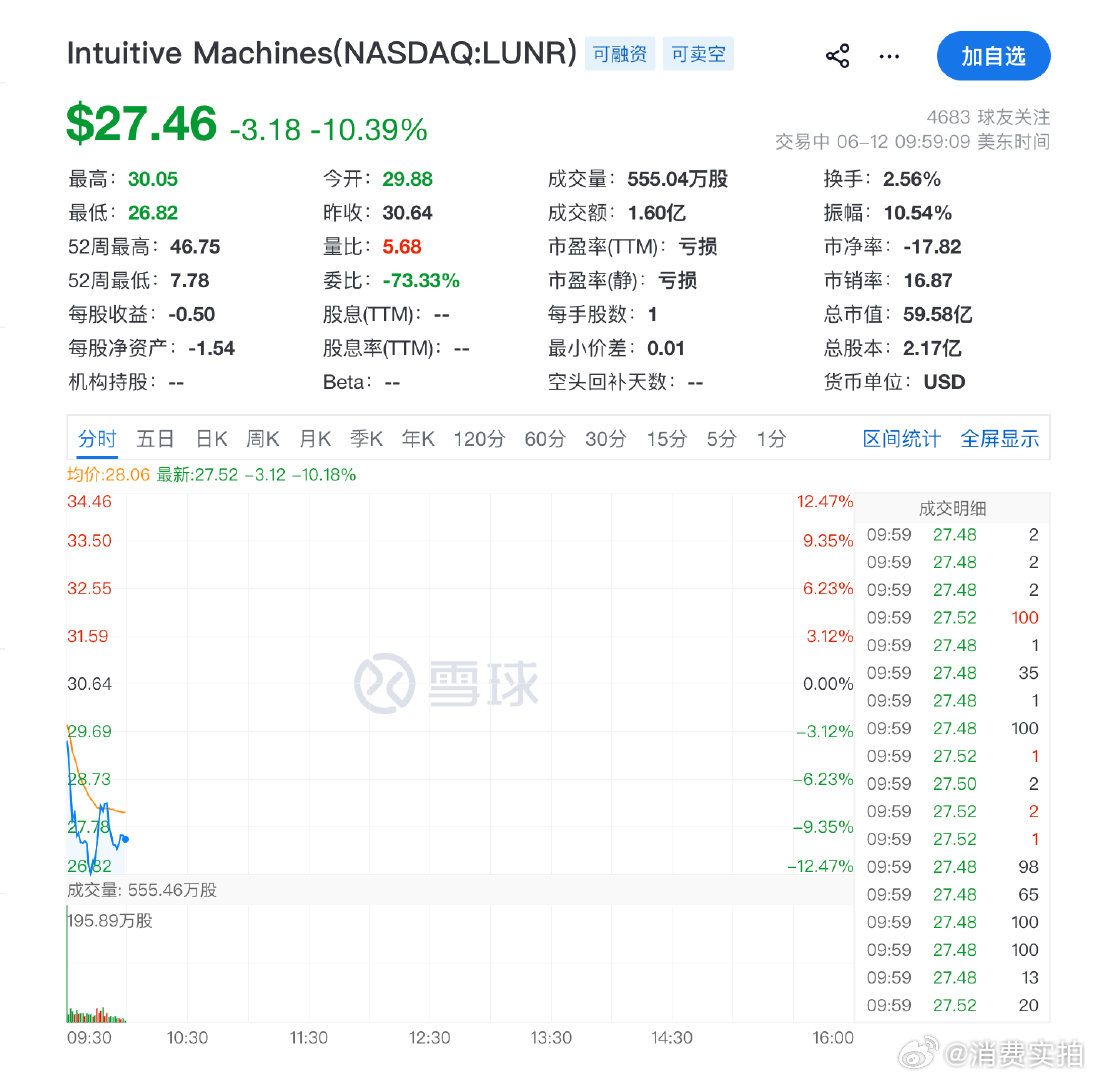
Task: Switch to the 五日 chart tab
Action: point(155,438)
